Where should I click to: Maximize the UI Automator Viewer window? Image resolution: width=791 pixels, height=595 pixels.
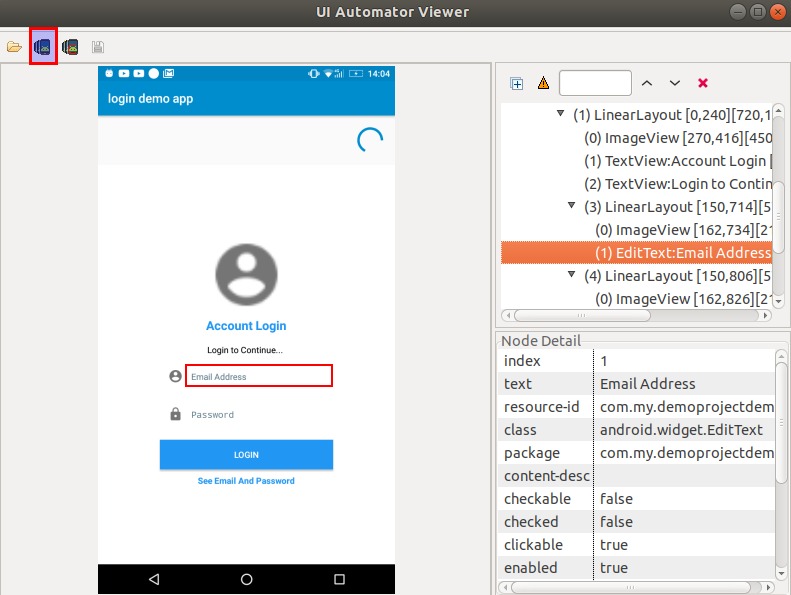click(x=758, y=12)
